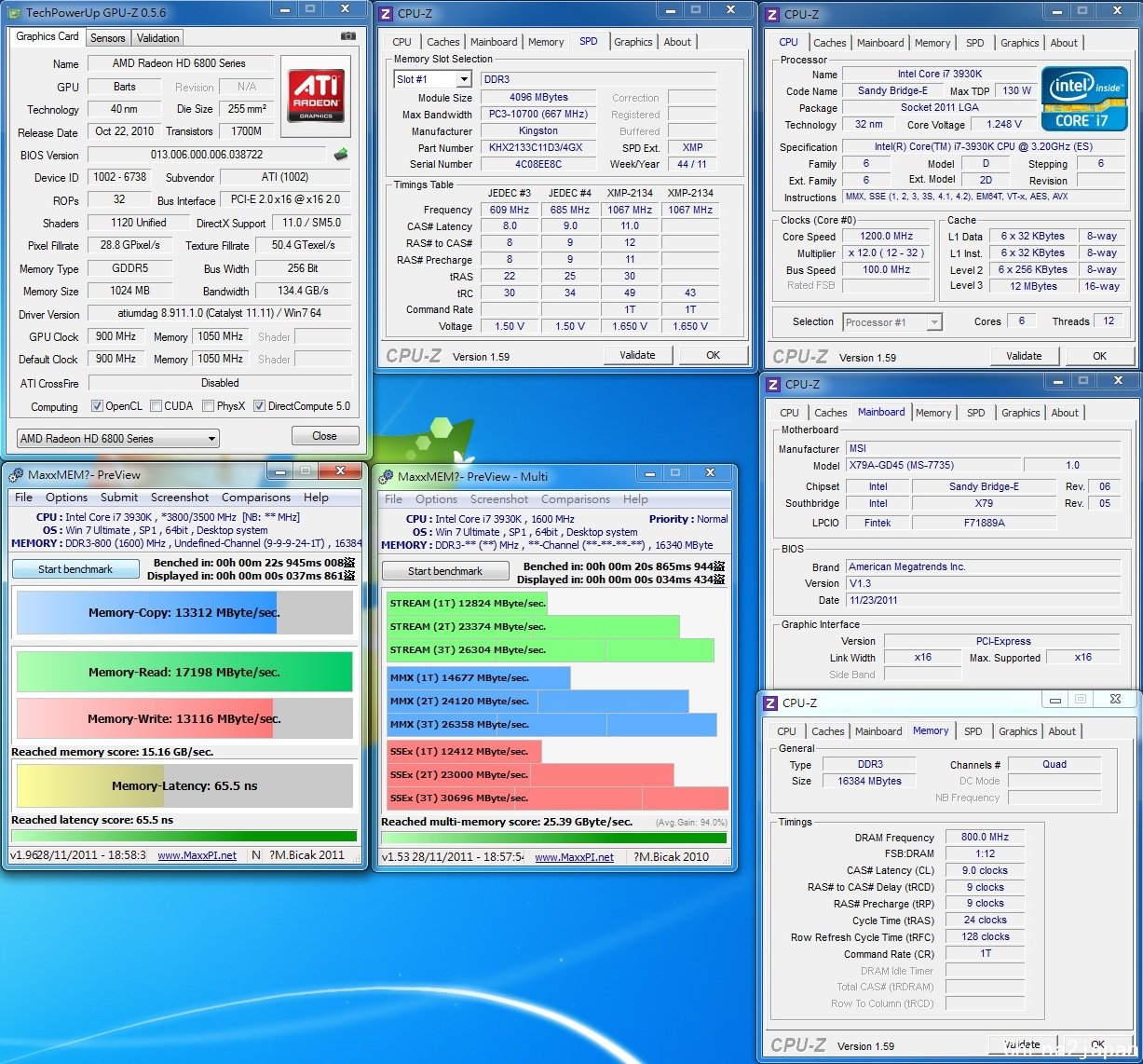
Task: Click the GPU-Z title bar app icon
Action: coord(15,12)
